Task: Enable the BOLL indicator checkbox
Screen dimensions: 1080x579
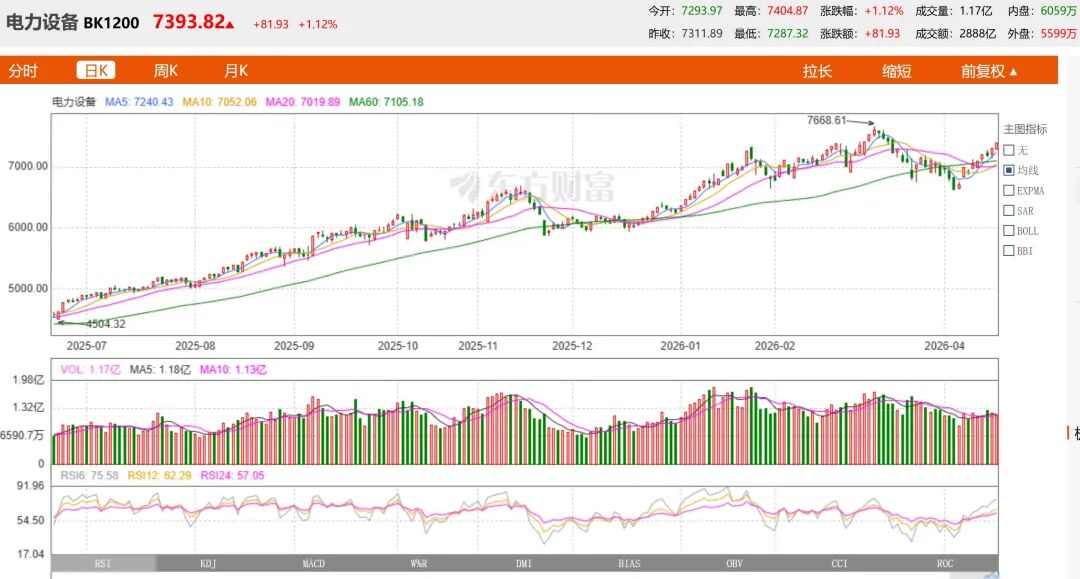Action: pyautogui.click(x=1009, y=231)
